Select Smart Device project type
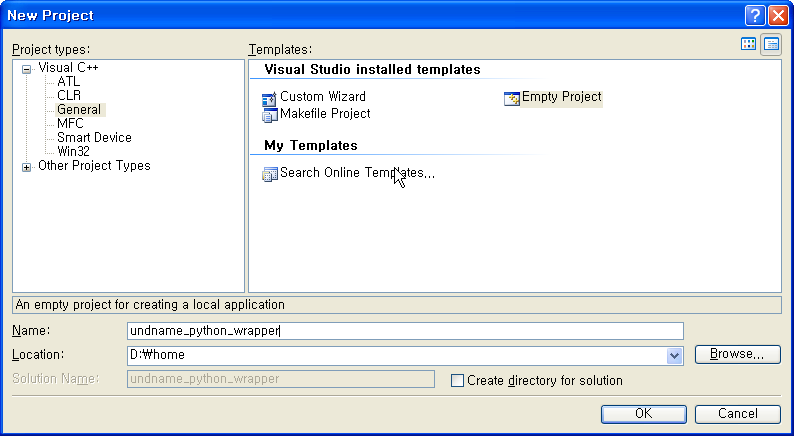794x436 pixels. (94, 138)
